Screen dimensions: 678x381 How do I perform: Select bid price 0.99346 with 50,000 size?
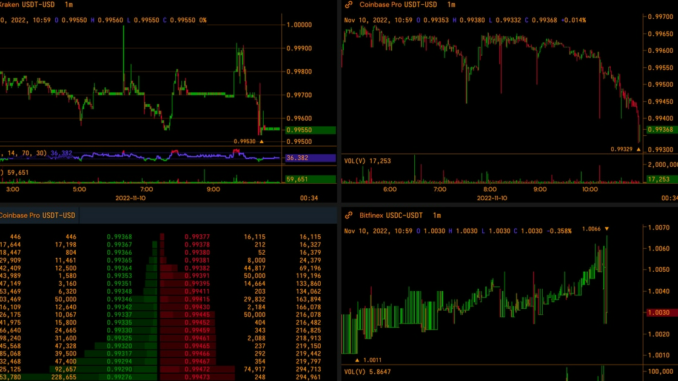pos(119,299)
